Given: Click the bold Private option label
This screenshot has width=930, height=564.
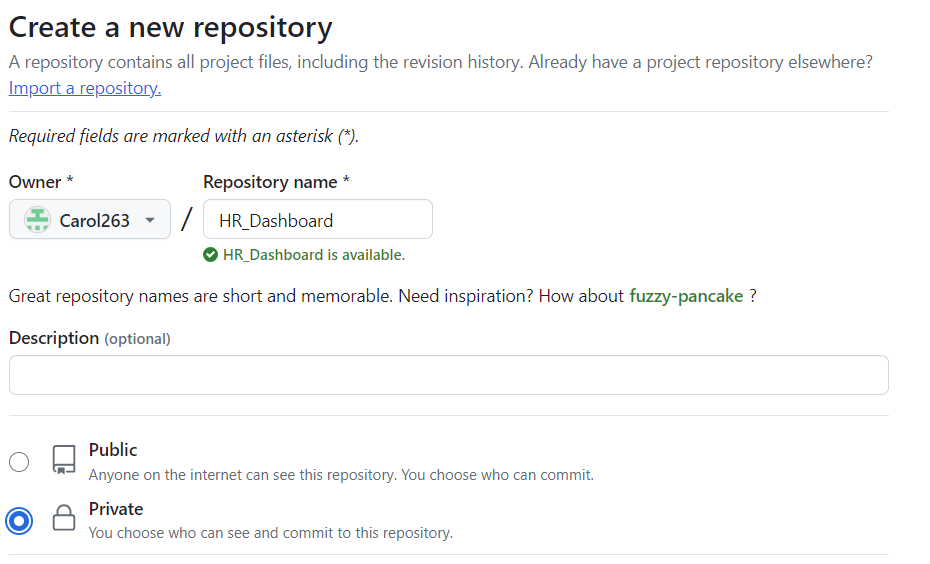Looking at the screenshot, I should coord(116,509).
